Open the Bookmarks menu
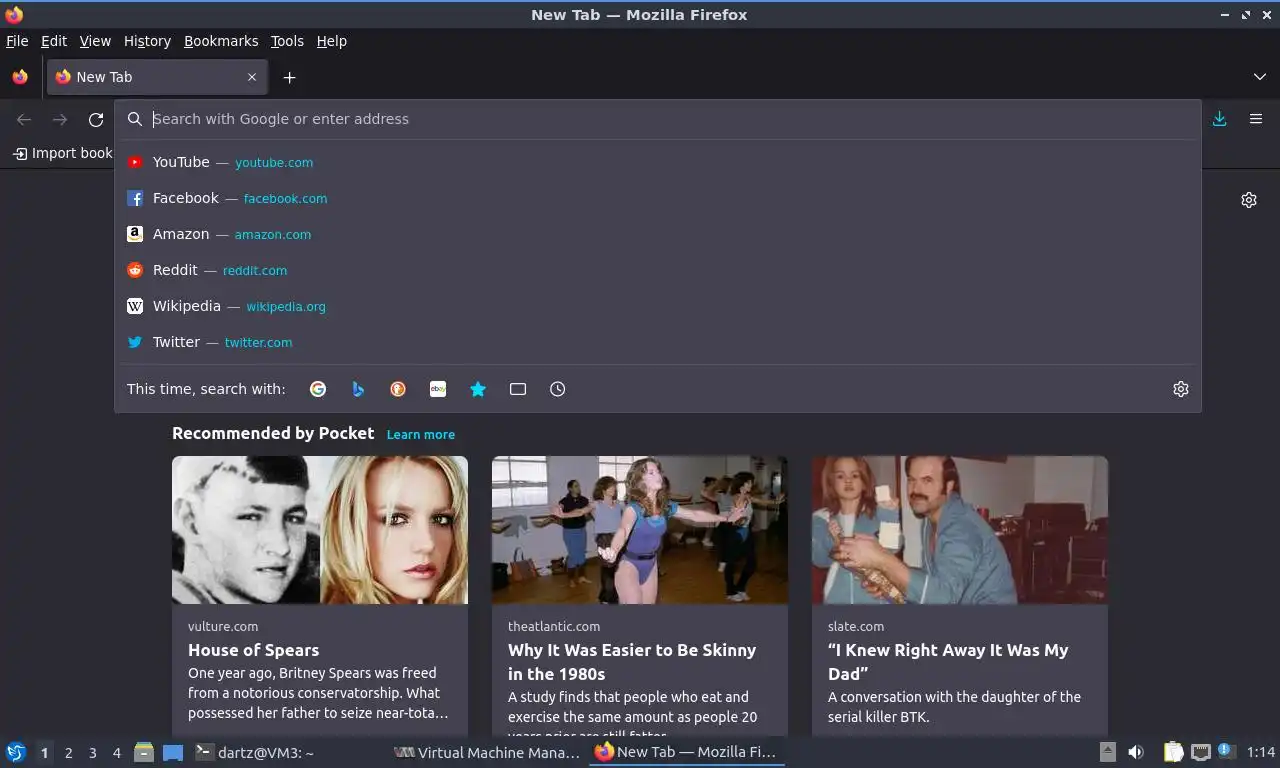This screenshot has width=1280, height=768. [x=221, y=41]
